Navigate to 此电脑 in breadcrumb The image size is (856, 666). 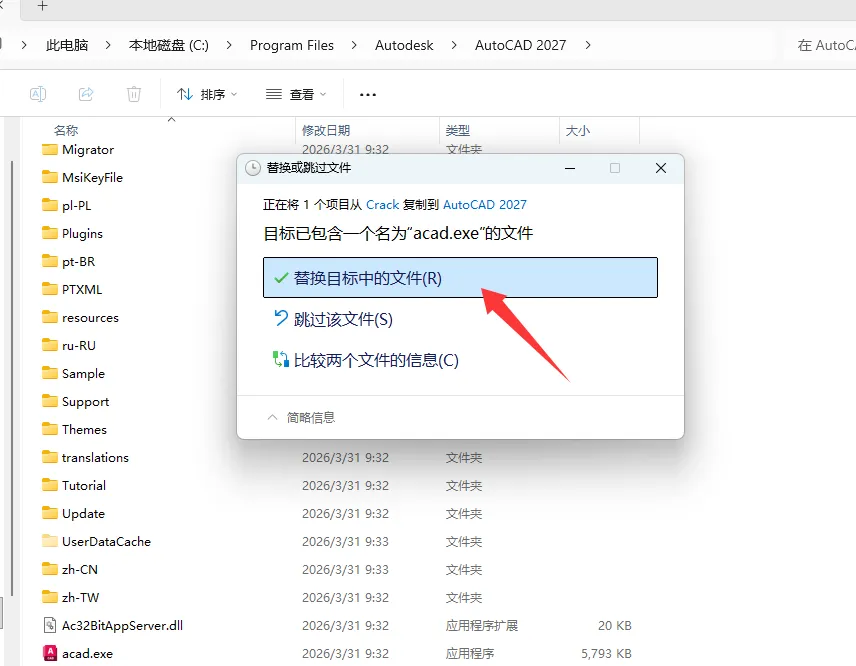coord(67,45)
